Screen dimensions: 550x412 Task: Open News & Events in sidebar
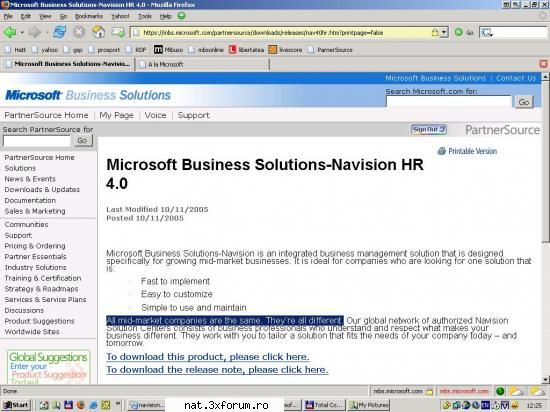tap(30, 179)
